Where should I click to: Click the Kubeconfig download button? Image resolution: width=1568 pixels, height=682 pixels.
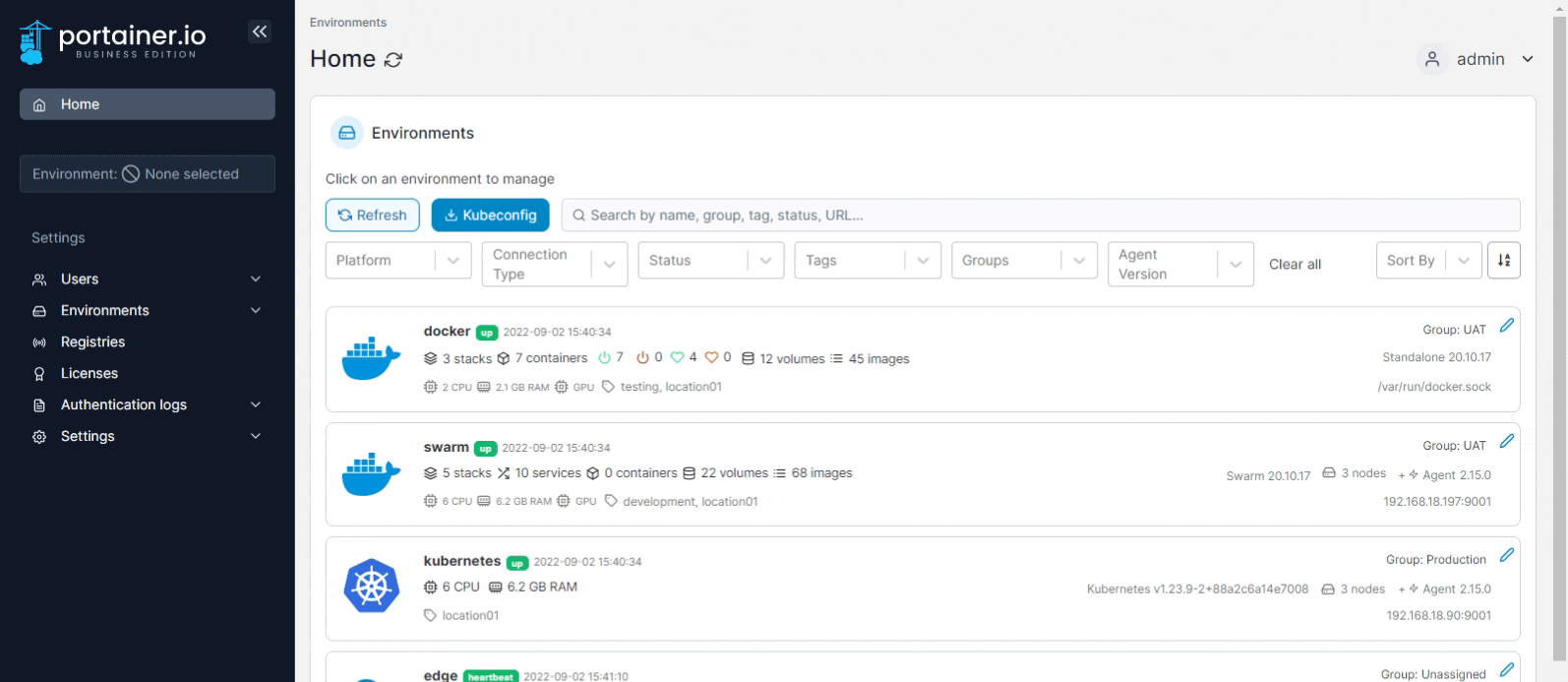tap(490, 216)
